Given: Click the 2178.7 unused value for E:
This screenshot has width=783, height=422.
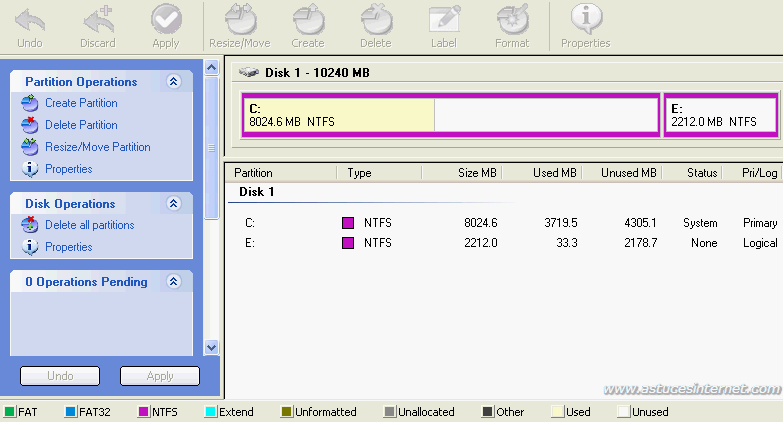Looking at the screenshot, I should 640,243.
